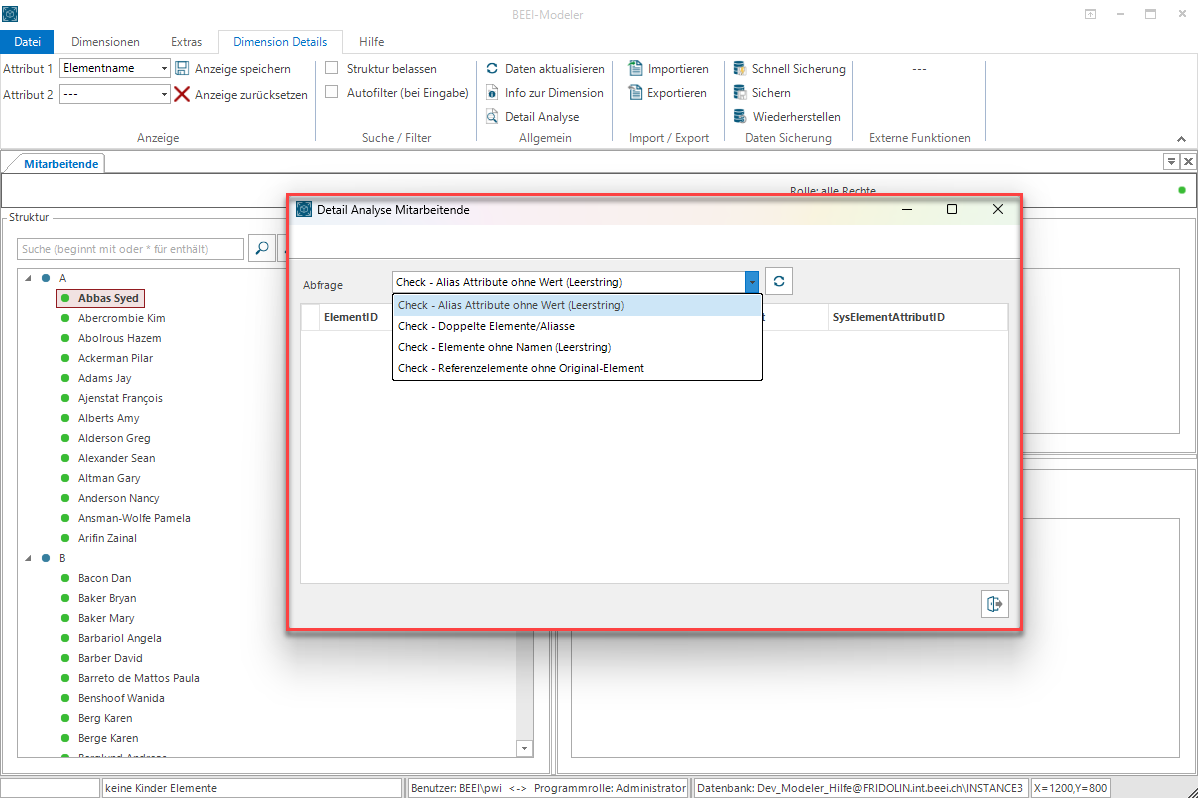Toggle Autofilter (bei Eingabe) checkbox
The image size is (1198, 798).
332,92
